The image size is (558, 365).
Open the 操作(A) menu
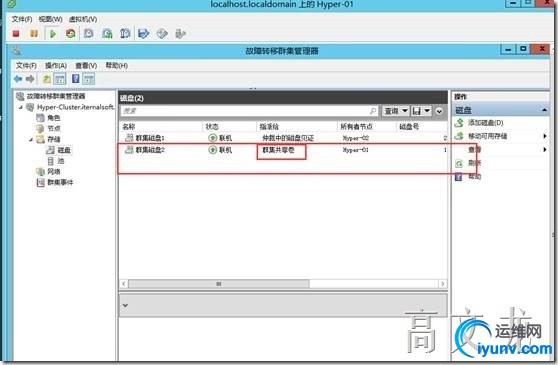point(56,65)
